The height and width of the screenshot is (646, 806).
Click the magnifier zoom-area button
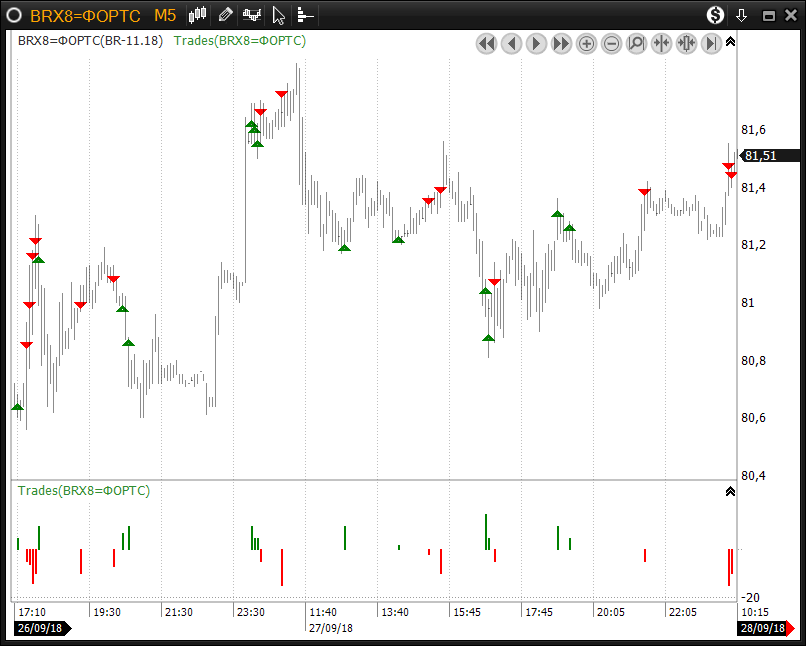[x=636, y=43]
